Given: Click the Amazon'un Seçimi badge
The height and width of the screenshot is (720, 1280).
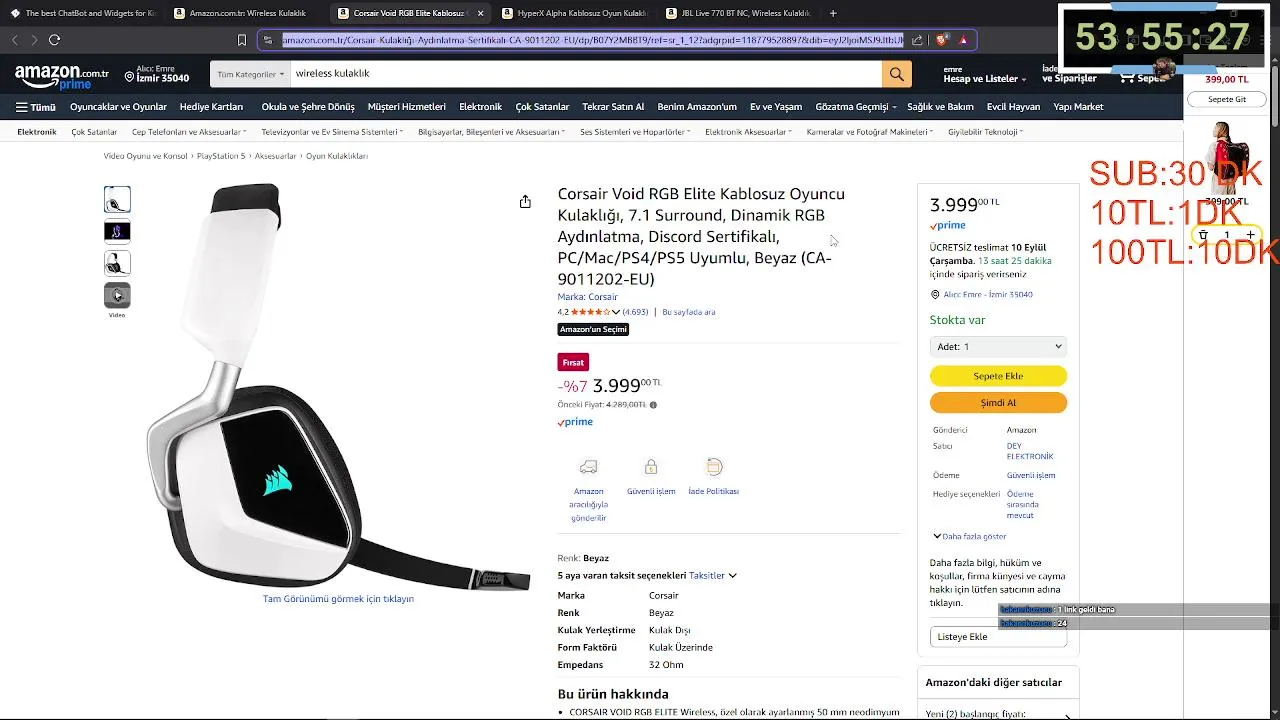Looking at the screenshot, I should coord(593,330).
